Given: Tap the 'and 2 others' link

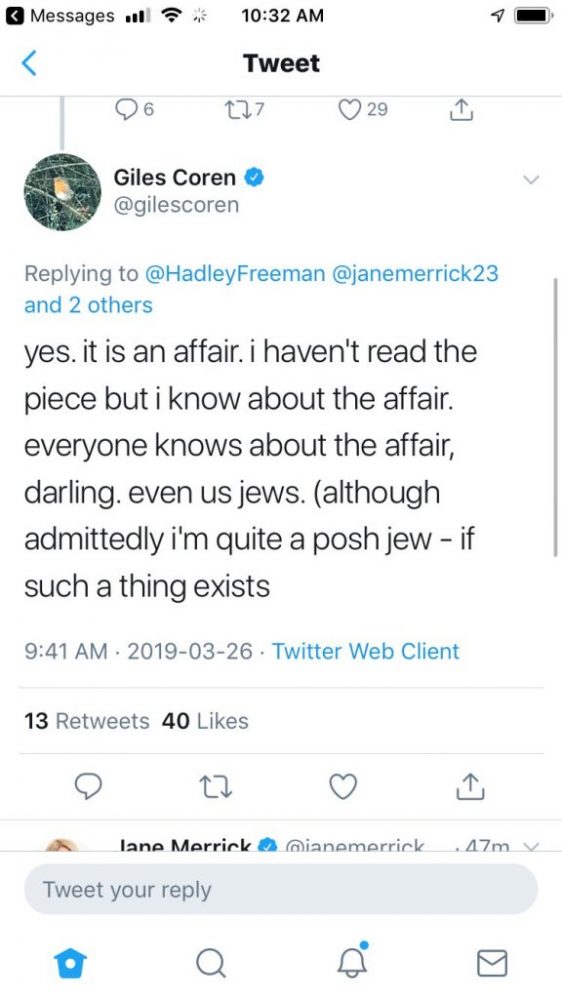Looking at the screenshot, I should coord(88,305).
